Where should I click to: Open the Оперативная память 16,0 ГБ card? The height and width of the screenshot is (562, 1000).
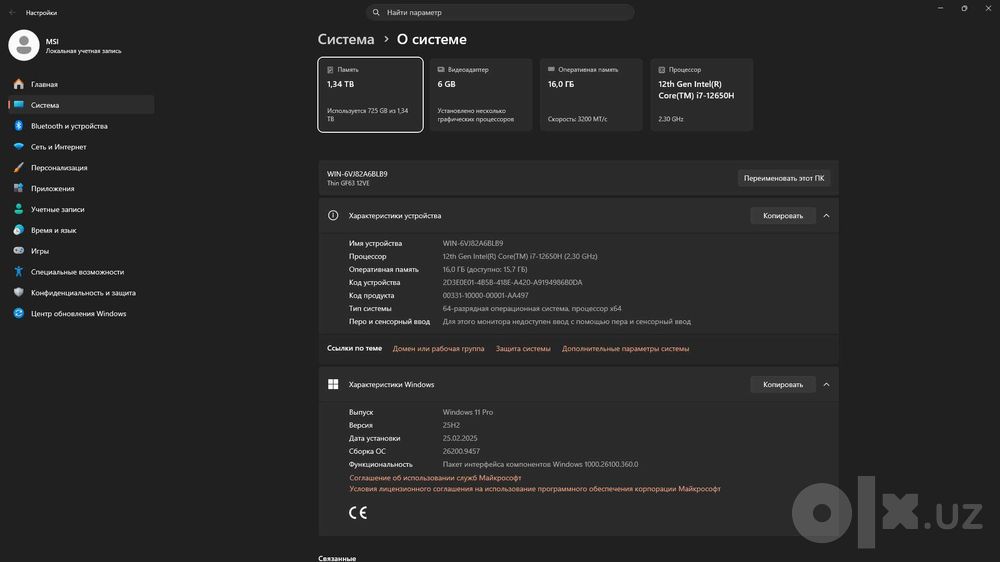tap(591, 95)
